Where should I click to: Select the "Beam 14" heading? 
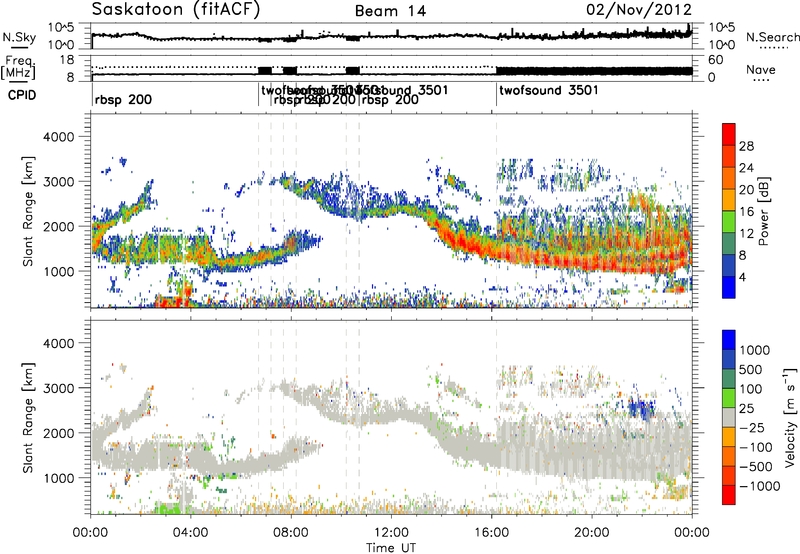pyautogui.click(x=390, y=11)
